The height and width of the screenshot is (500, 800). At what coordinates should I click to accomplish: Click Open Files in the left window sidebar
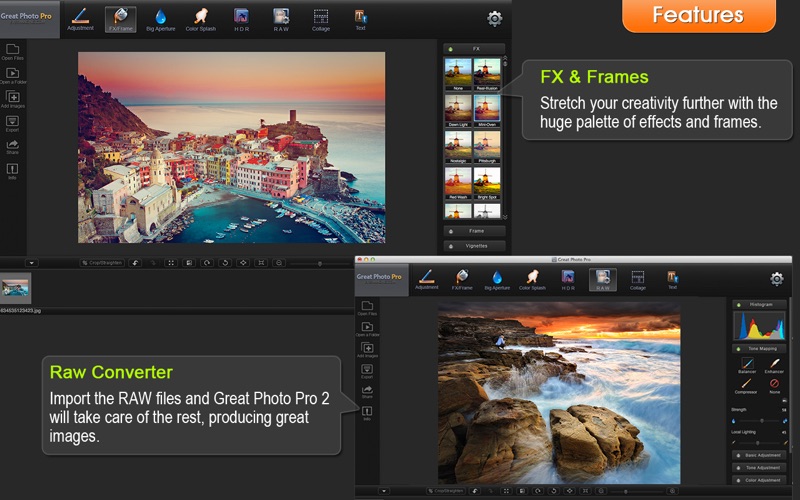tap(12, 52)
